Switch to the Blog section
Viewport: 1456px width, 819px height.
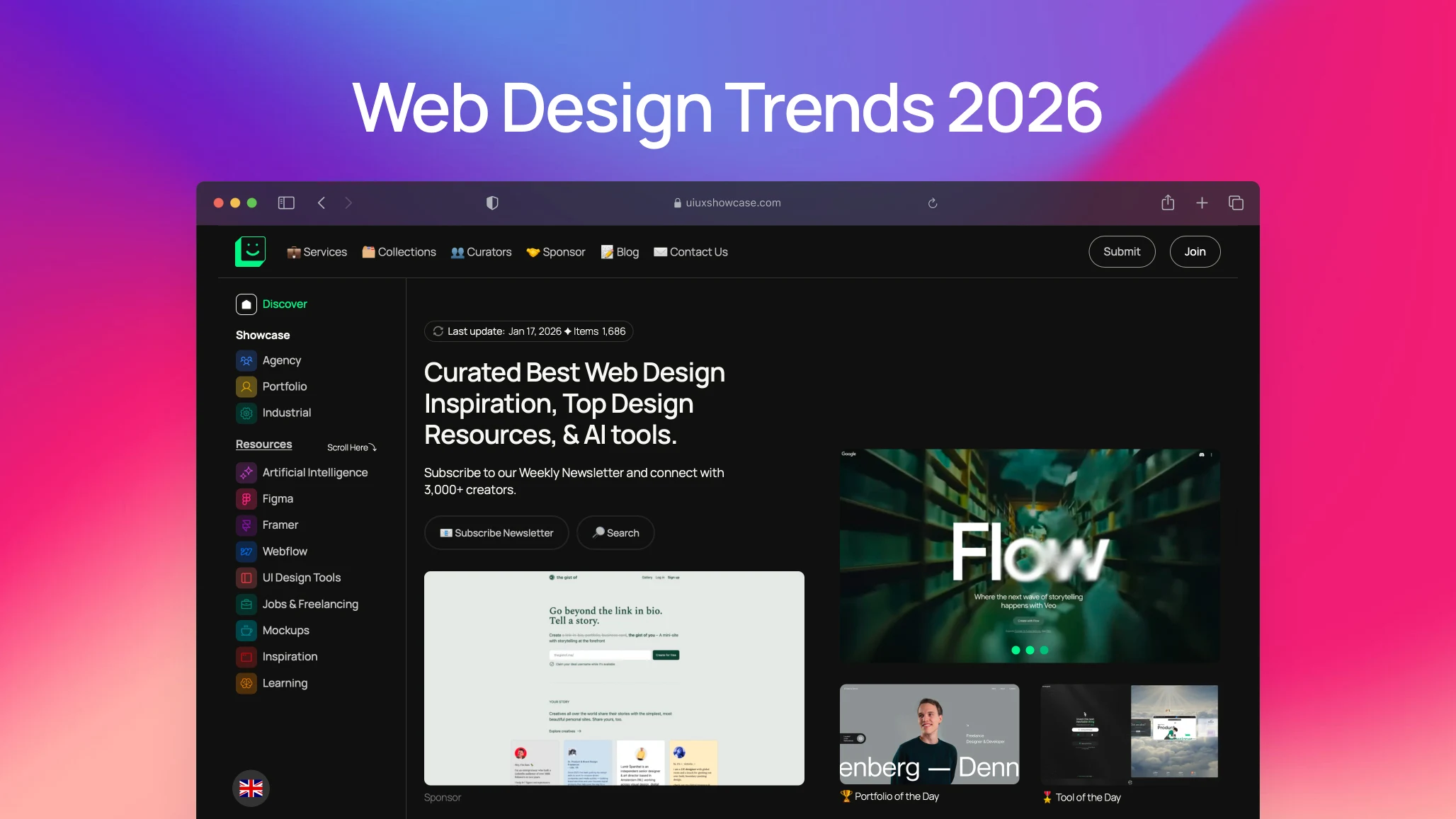tap(620, 251)
